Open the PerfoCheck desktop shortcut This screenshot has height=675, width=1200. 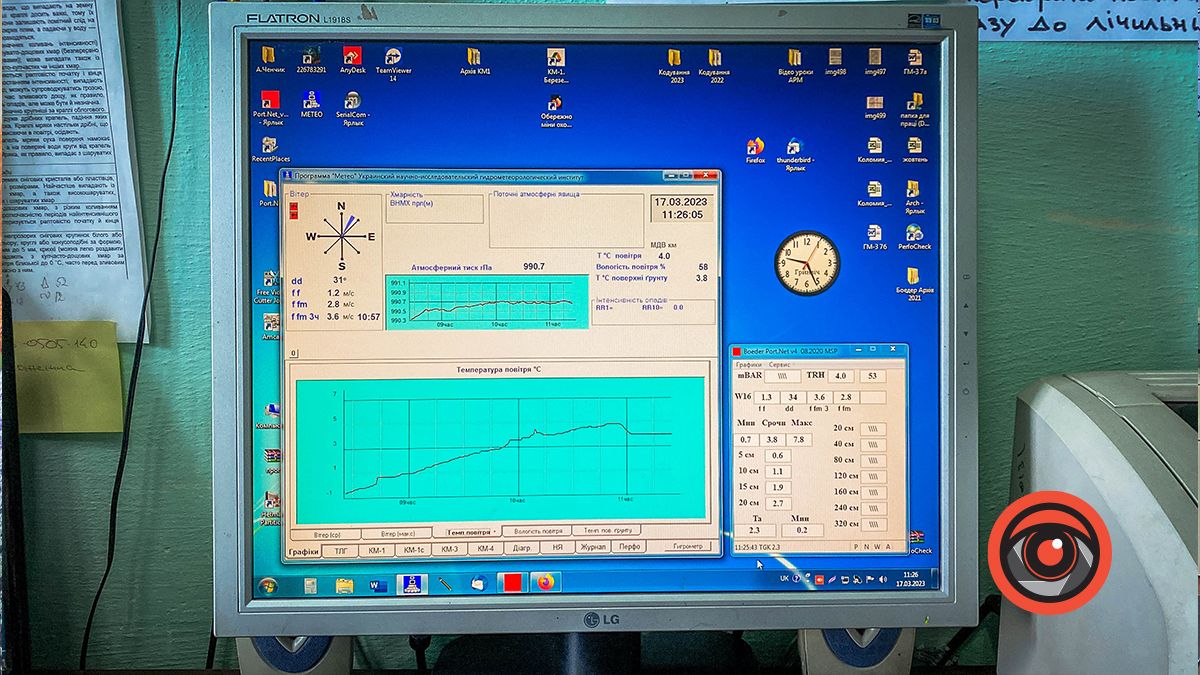click(914, 230)
